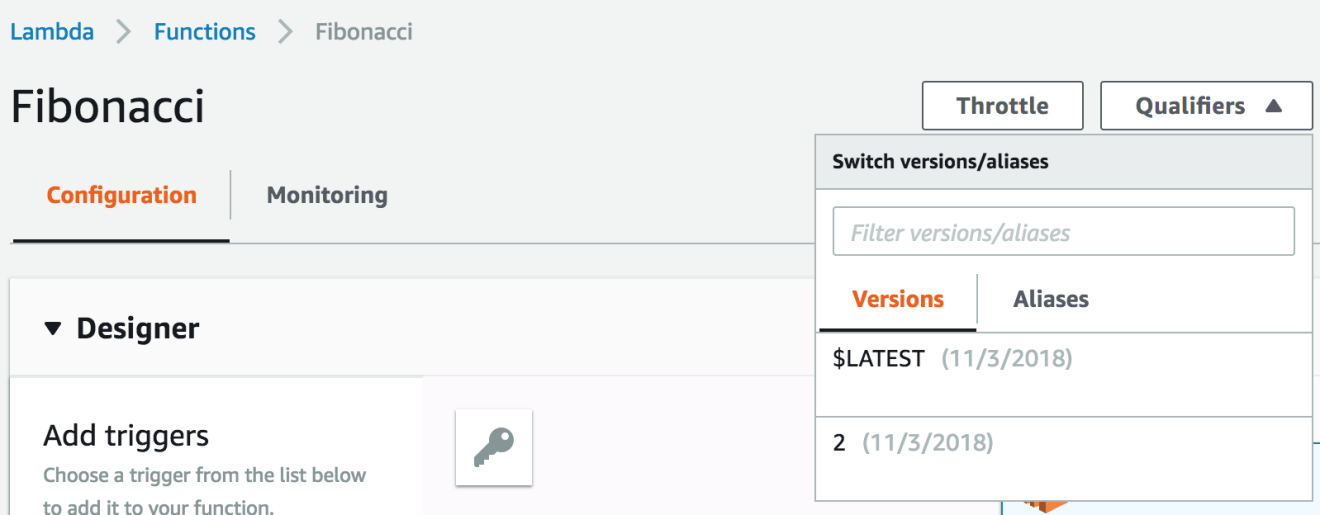The height and width of the screenshot is (515, 1320).
Task: Click the Add triggers heading
Action: pyautogui.click(x=126, y=436)
